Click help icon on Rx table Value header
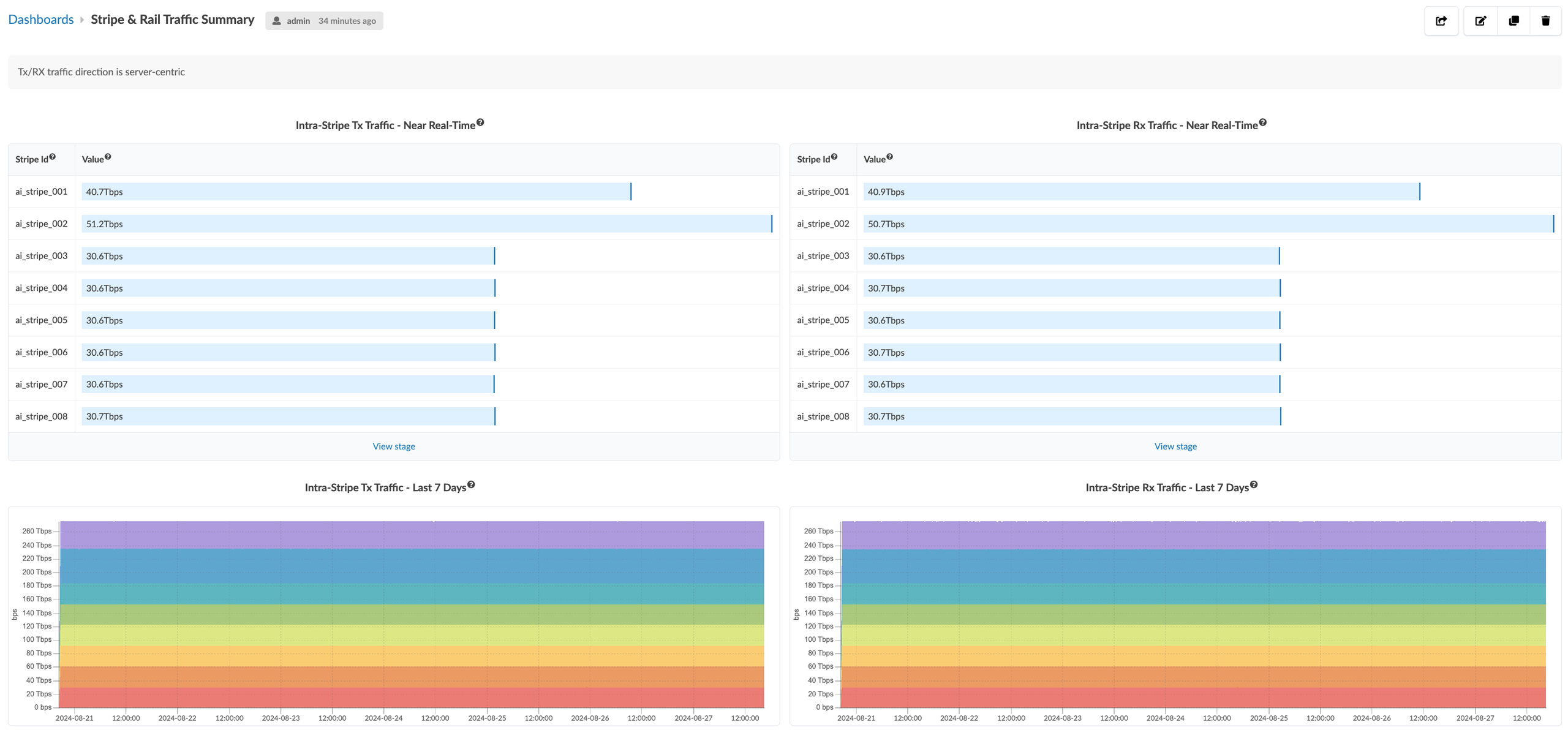Viewport: 1568px width, 730px height. click(889, 157)
